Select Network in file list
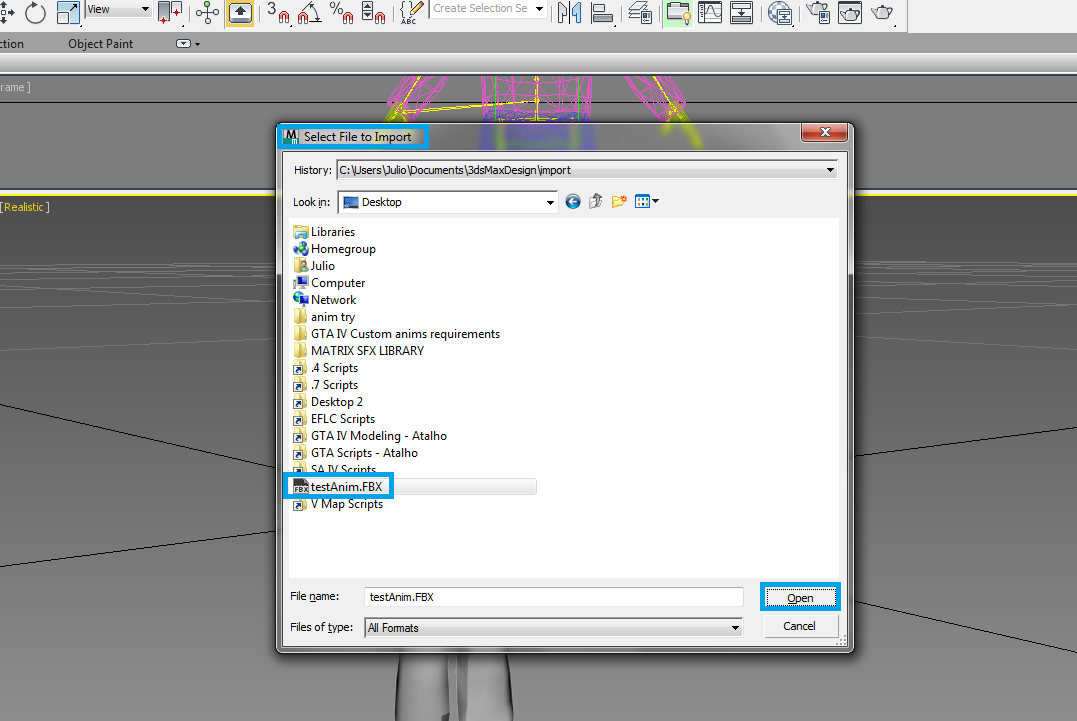This screenshot has width=1077, height=721. pyautogui.click(x=324, y=299)
